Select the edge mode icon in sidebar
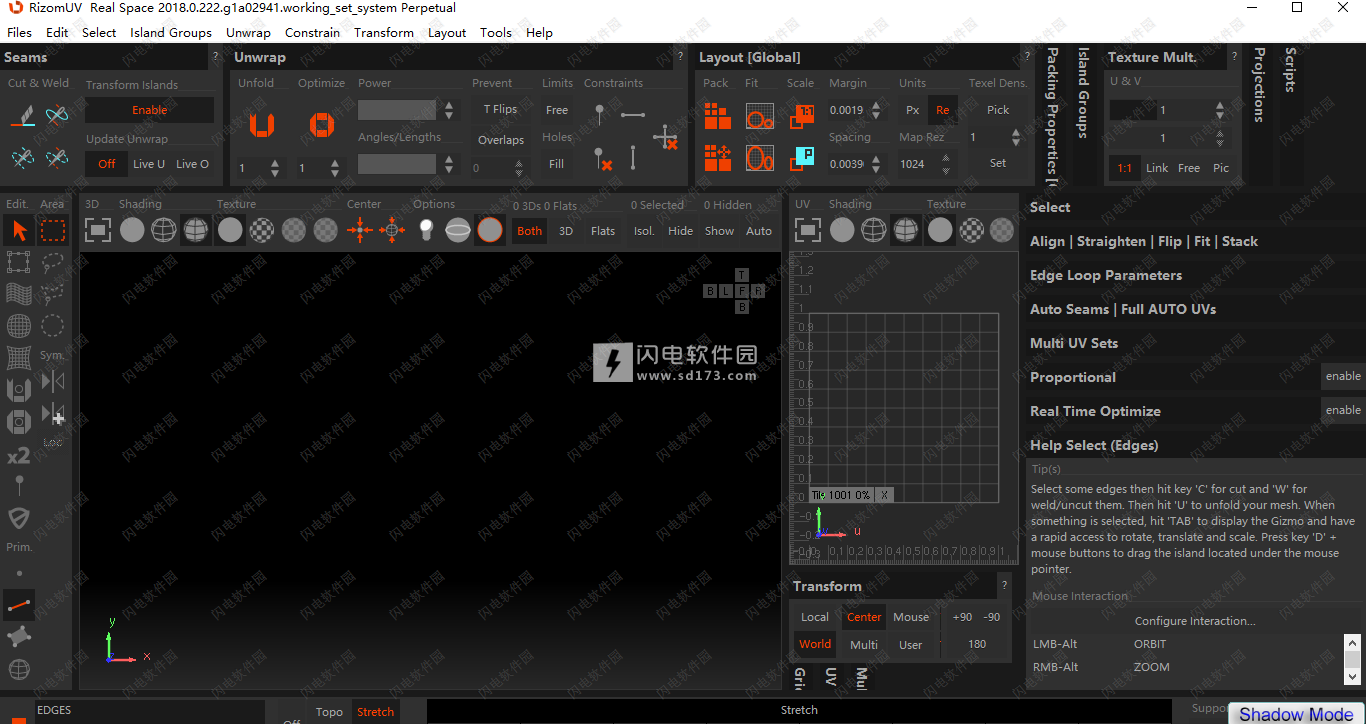1366x724 pixels. pos(19,605)
